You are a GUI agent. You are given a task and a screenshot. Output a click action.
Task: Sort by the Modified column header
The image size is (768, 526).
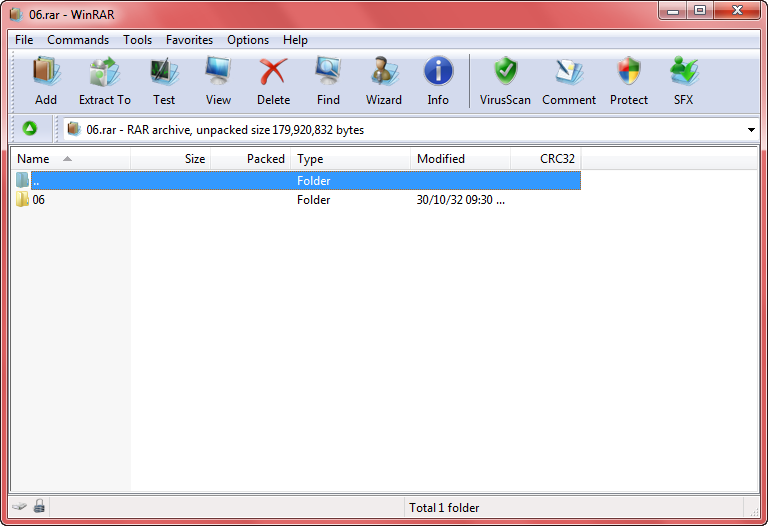(460, 159)
